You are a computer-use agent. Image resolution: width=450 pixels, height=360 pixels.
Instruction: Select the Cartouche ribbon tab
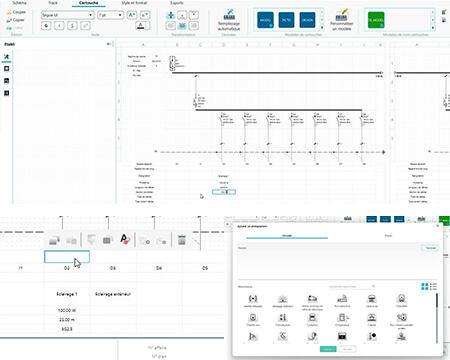tap(89, 3)
